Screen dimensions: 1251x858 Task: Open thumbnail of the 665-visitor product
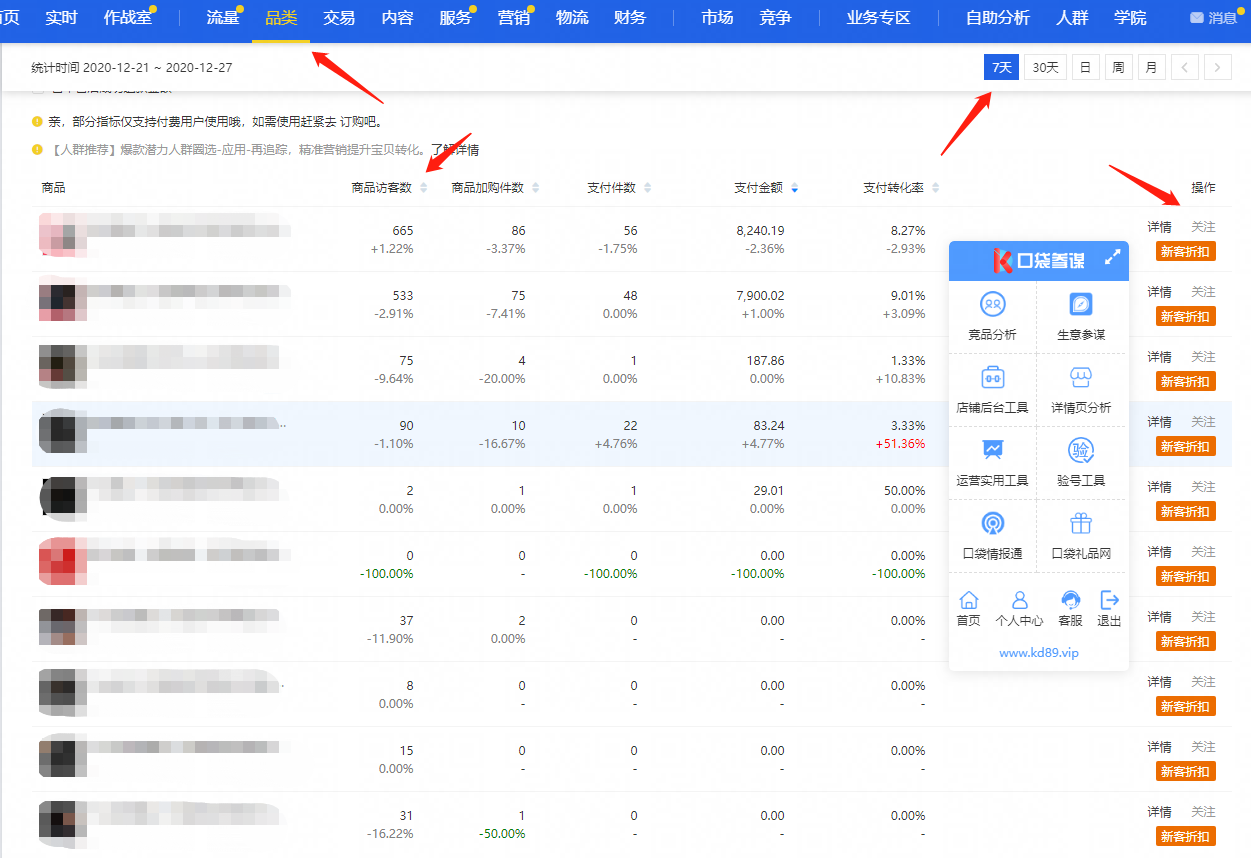[x=62, y=236]
